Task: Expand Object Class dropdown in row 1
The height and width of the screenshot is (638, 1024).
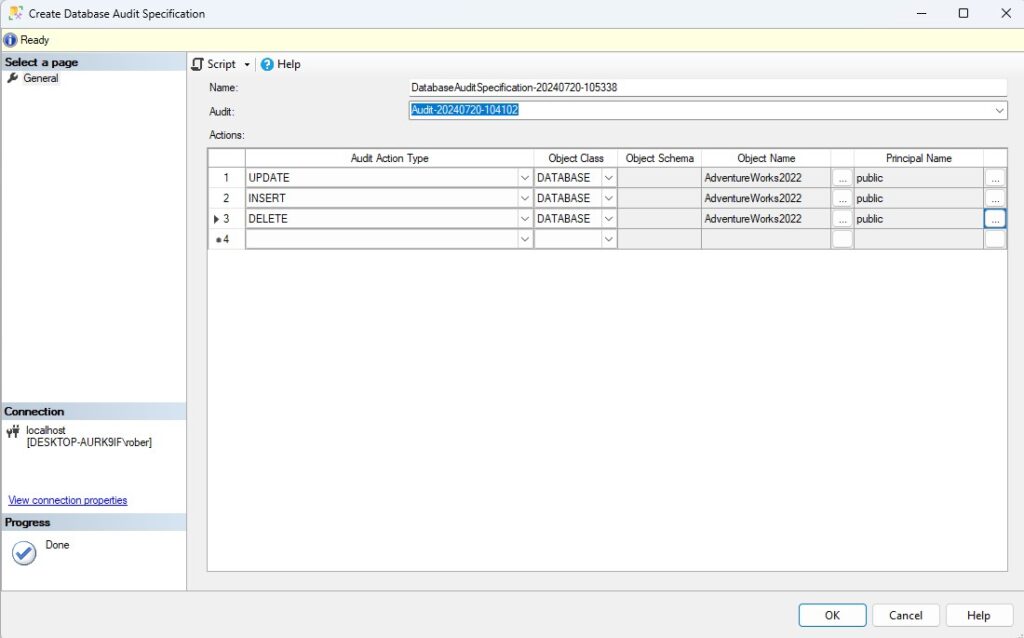Action: point(608,178)
